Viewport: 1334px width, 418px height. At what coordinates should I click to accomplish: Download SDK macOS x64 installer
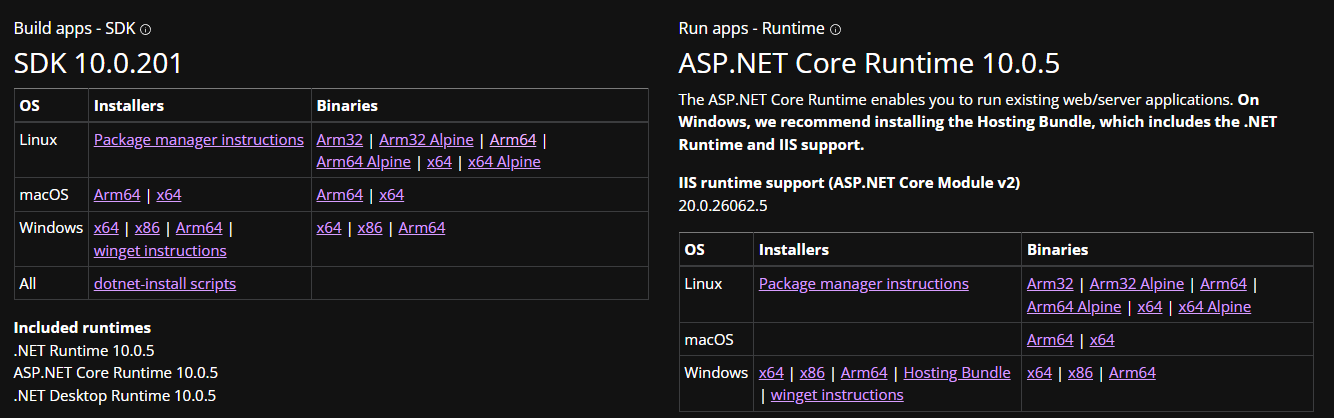(169, 195)
